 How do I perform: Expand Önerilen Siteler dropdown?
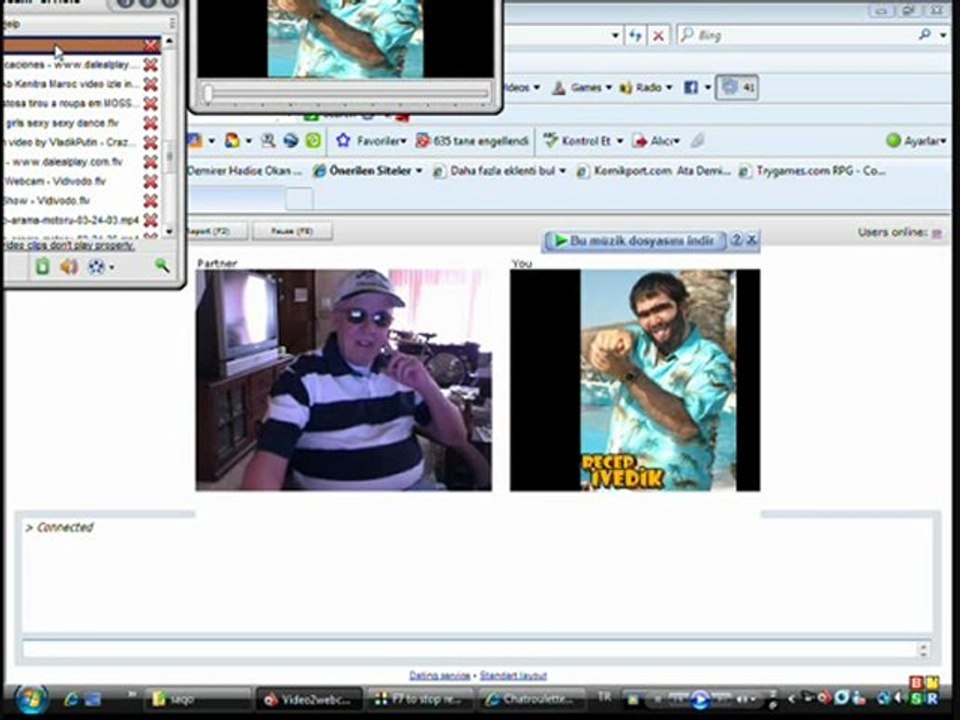click(x=419, y=171)
